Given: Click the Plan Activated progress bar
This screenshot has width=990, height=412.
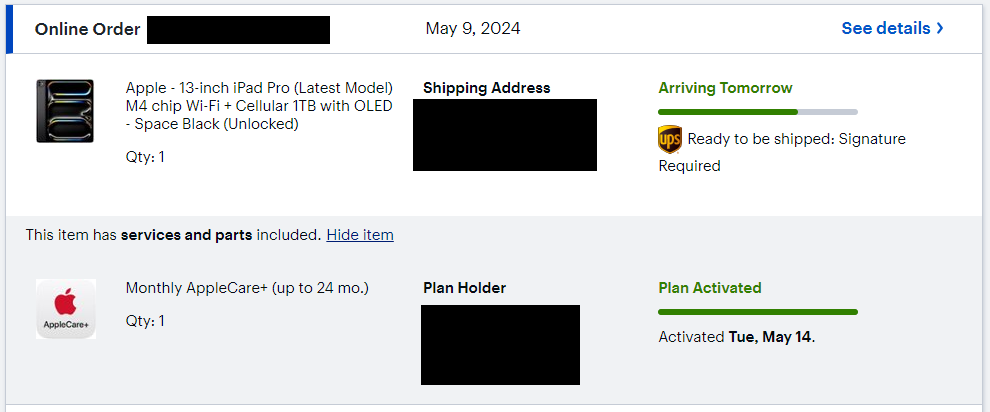Looking at the screenshot, I should (757, 312).
